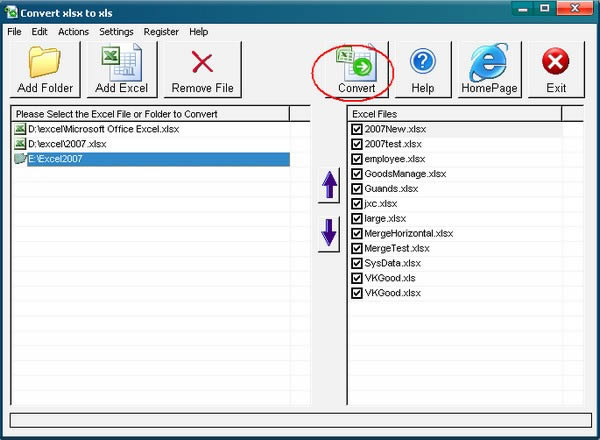Click the 'Please Select the Excel File' column header
This screenshot has height=440, width=600.
pos(151,114)
